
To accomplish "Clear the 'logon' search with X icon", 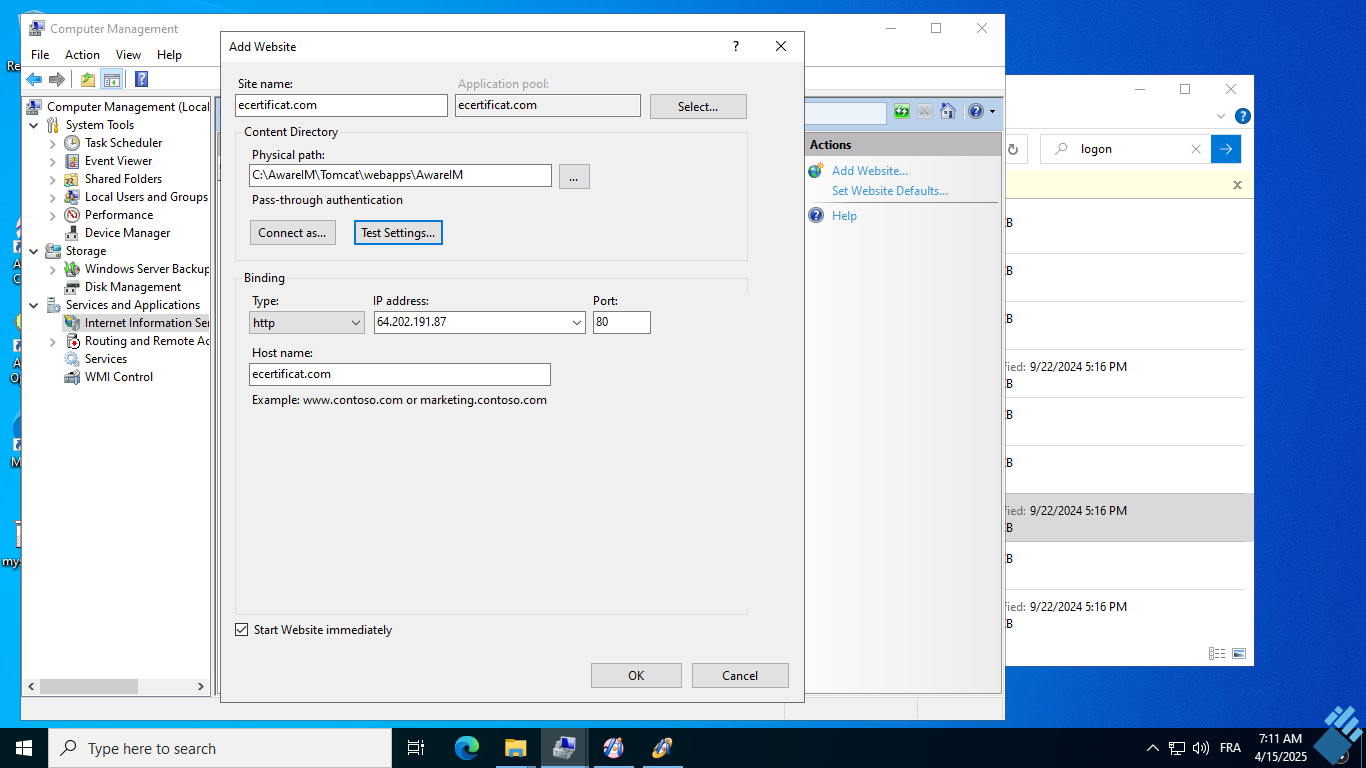I will coord(1195,149).
